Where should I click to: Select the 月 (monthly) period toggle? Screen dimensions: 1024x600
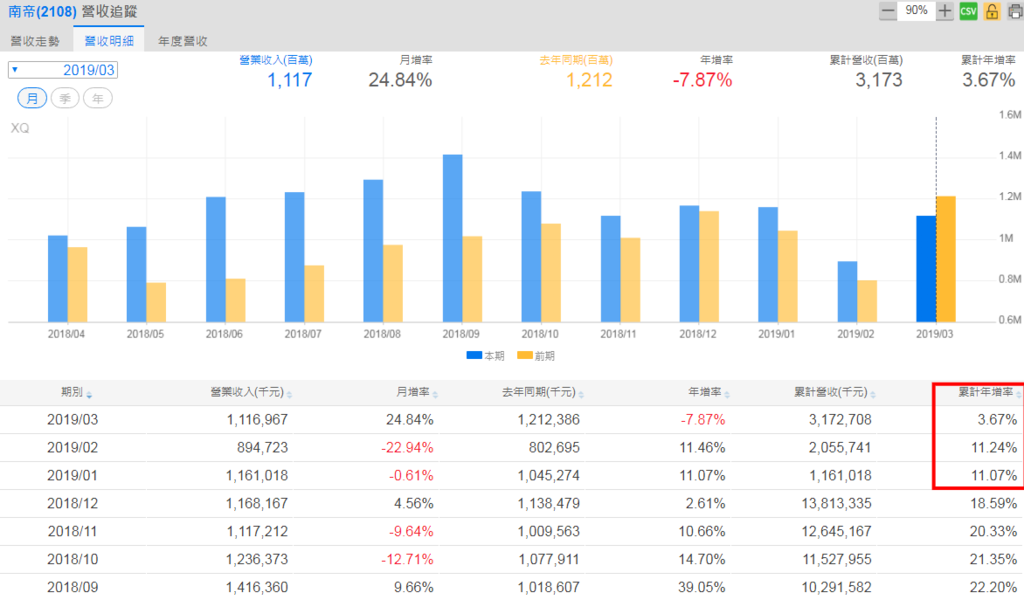pyautogui.click(x=32, y=99)
